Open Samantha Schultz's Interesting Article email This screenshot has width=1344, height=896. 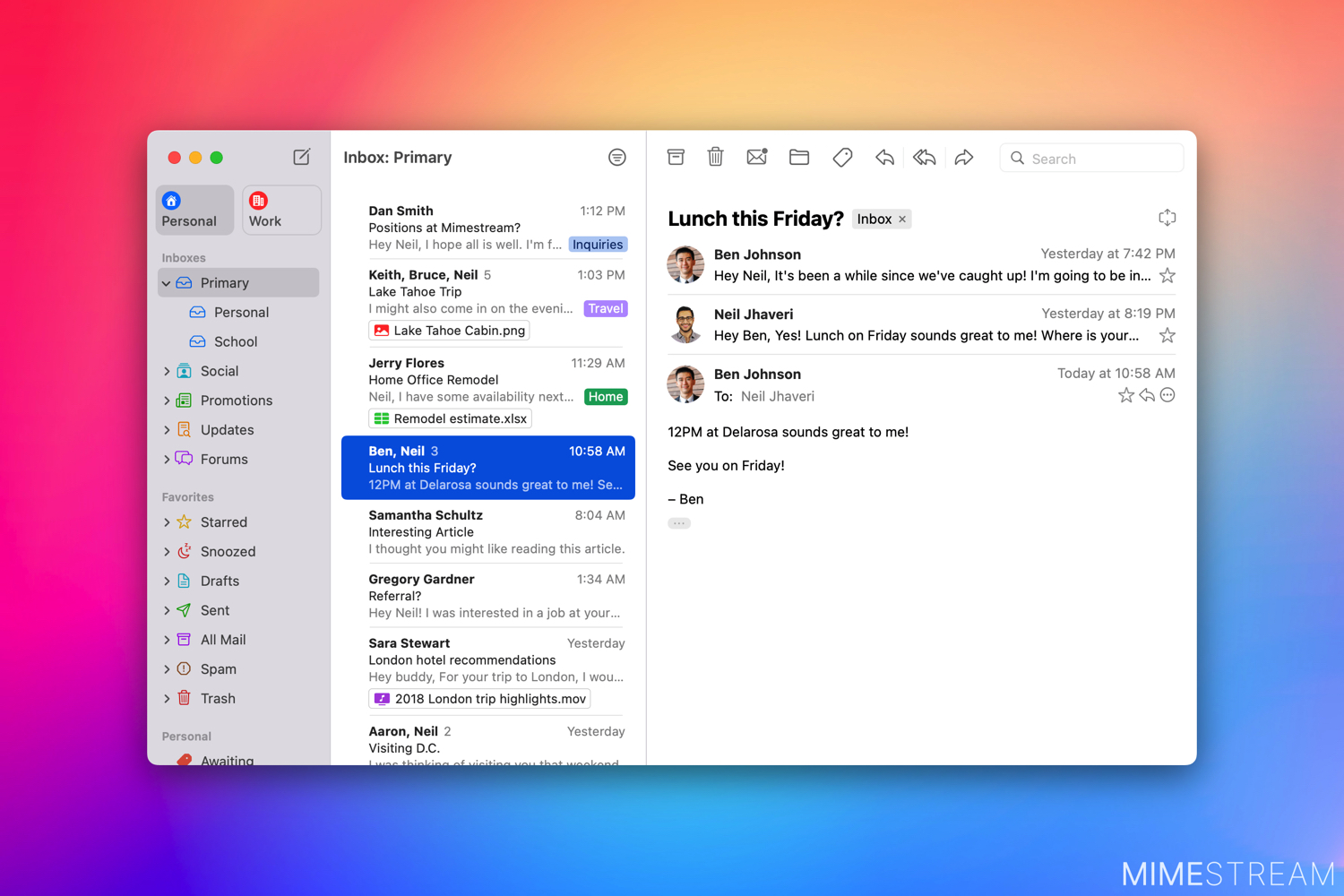click(488, 532)
